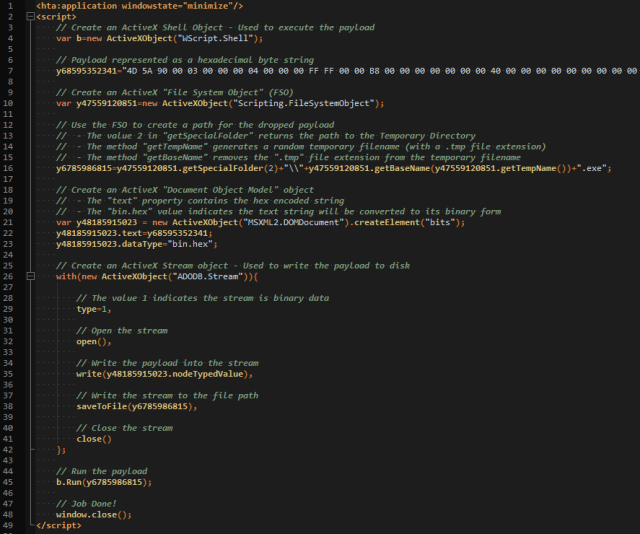Click the comment about getBaseName removing .tmp

(x=288, y=157)
